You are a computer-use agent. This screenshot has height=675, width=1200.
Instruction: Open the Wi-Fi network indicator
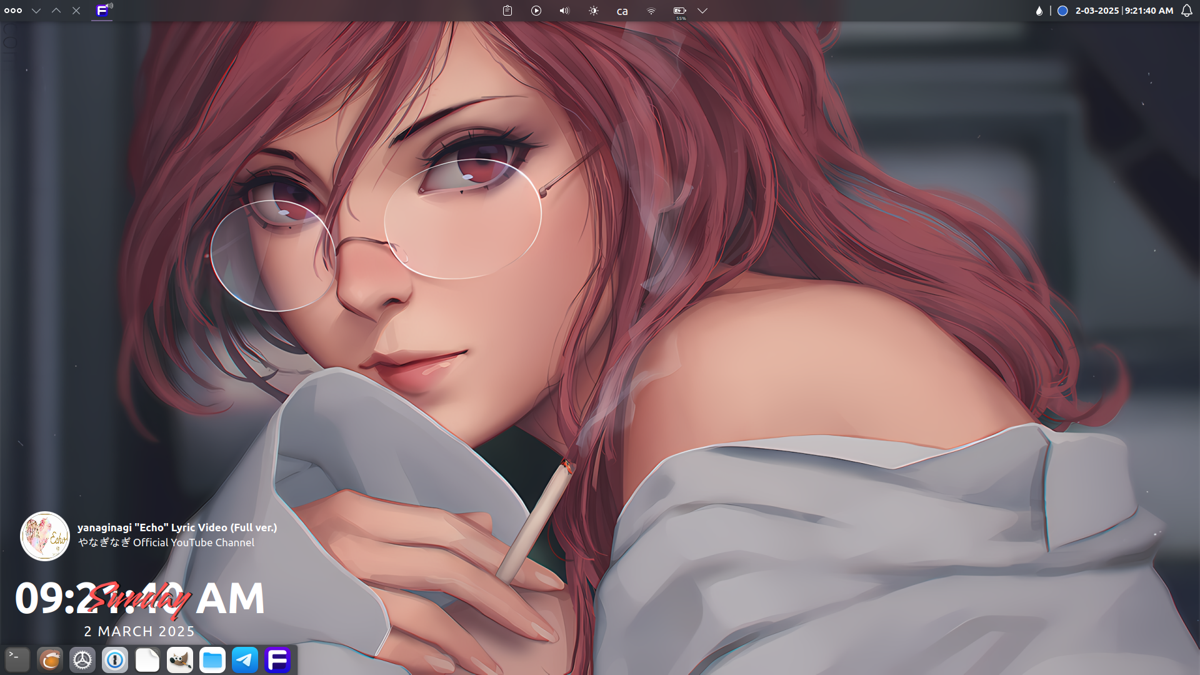(x=651, y=11)
